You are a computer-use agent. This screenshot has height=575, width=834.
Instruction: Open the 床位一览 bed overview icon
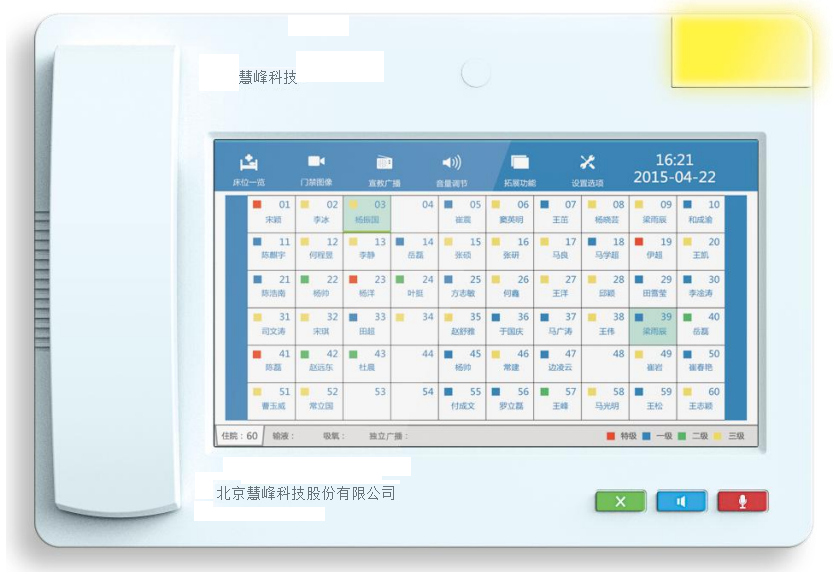[x=248, y=169]
